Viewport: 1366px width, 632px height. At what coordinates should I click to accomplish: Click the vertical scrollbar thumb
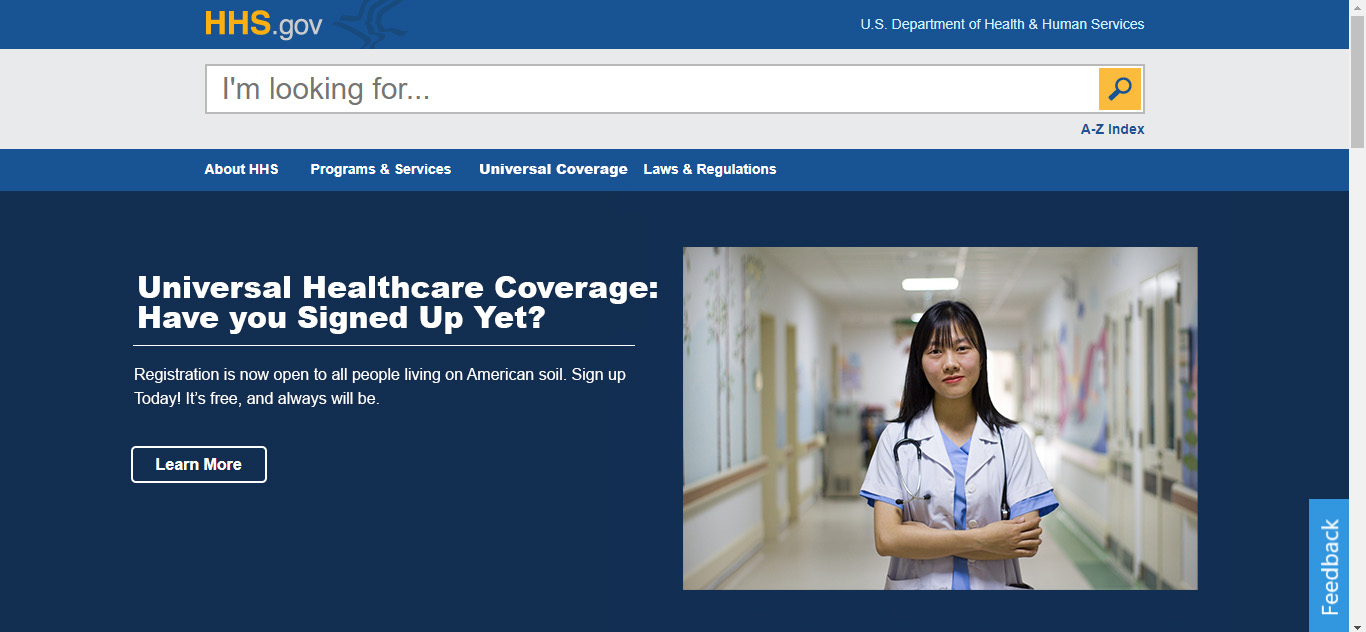pos(1357,82)
